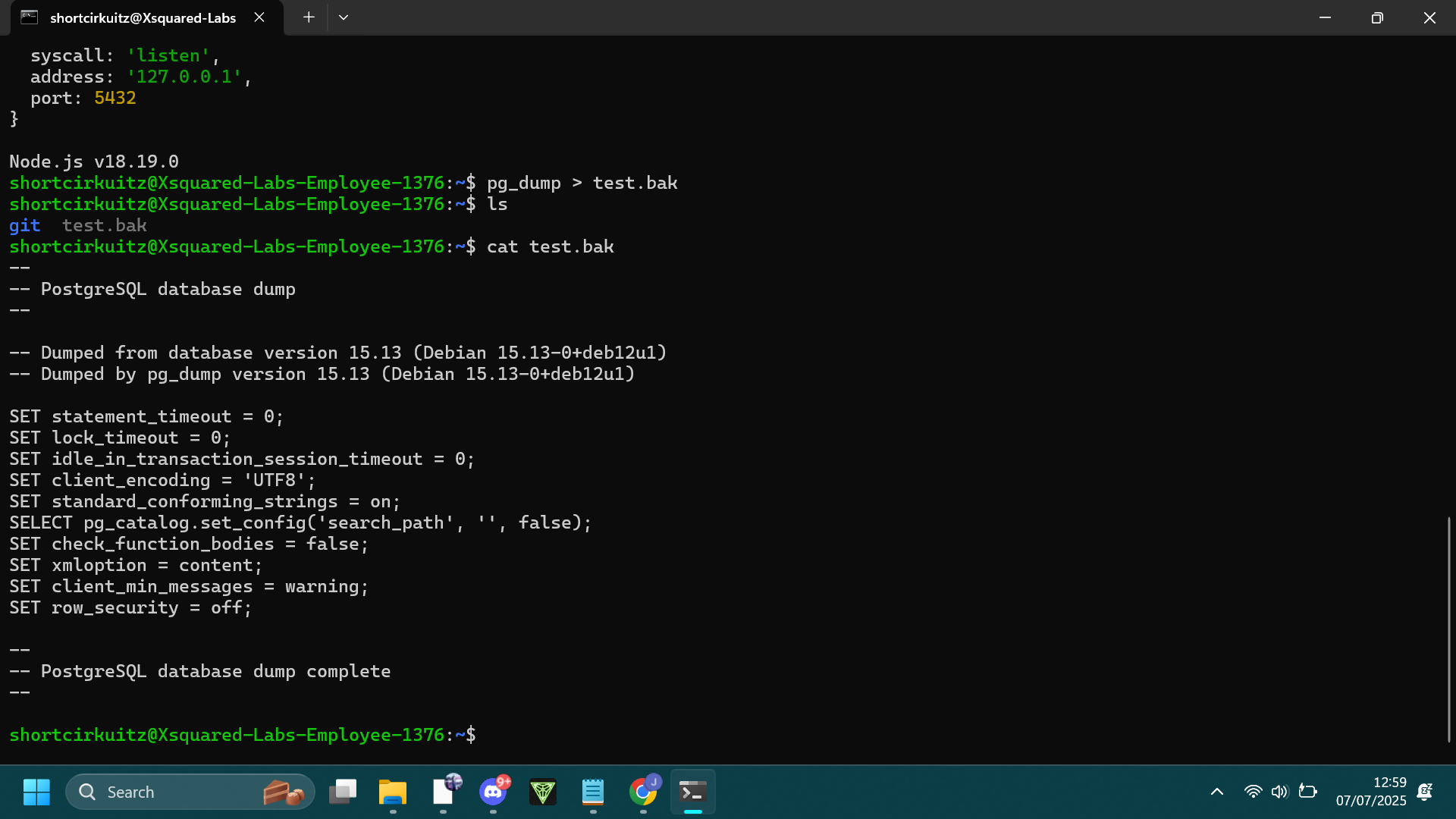Open a new terminal tab with plus

(309, 17)
